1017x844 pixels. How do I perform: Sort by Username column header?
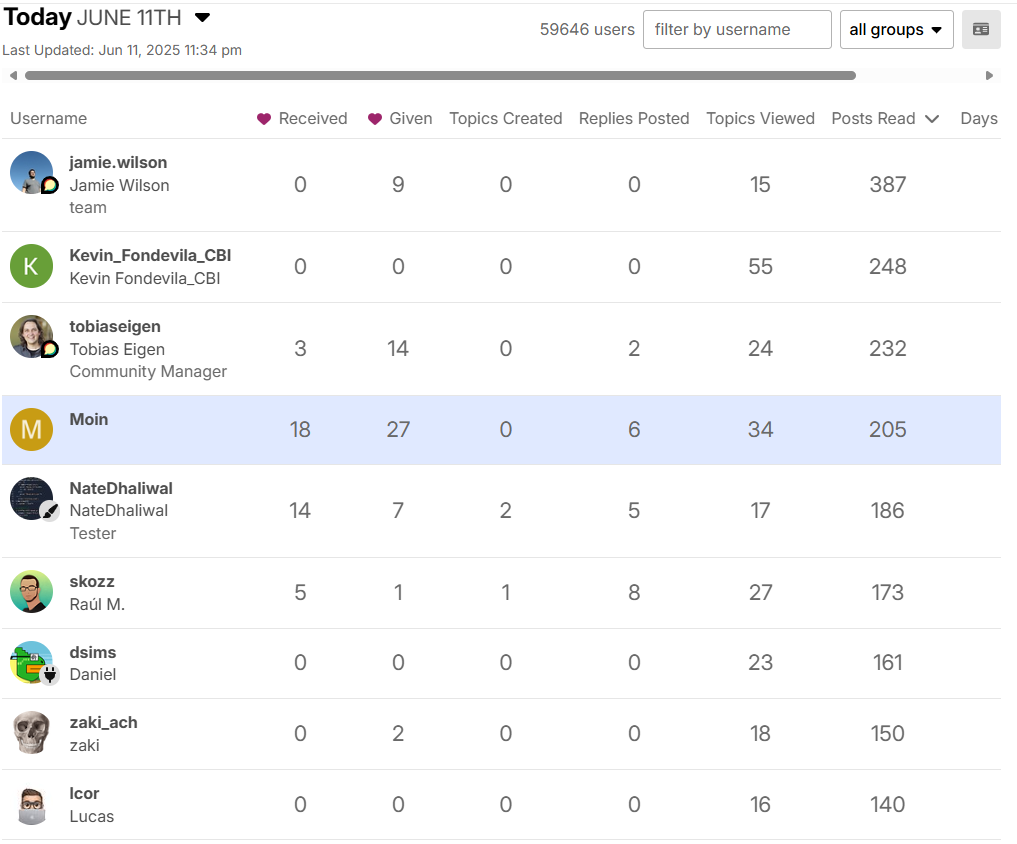[x=49, y=118]
